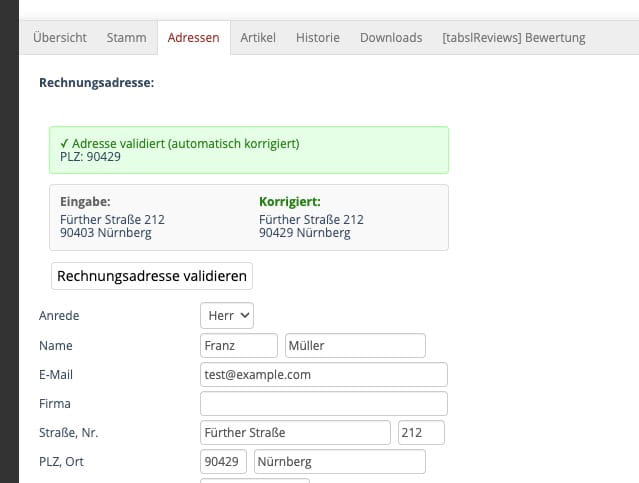Click Rechnungsadresse validieren button

tap(152, 276)
